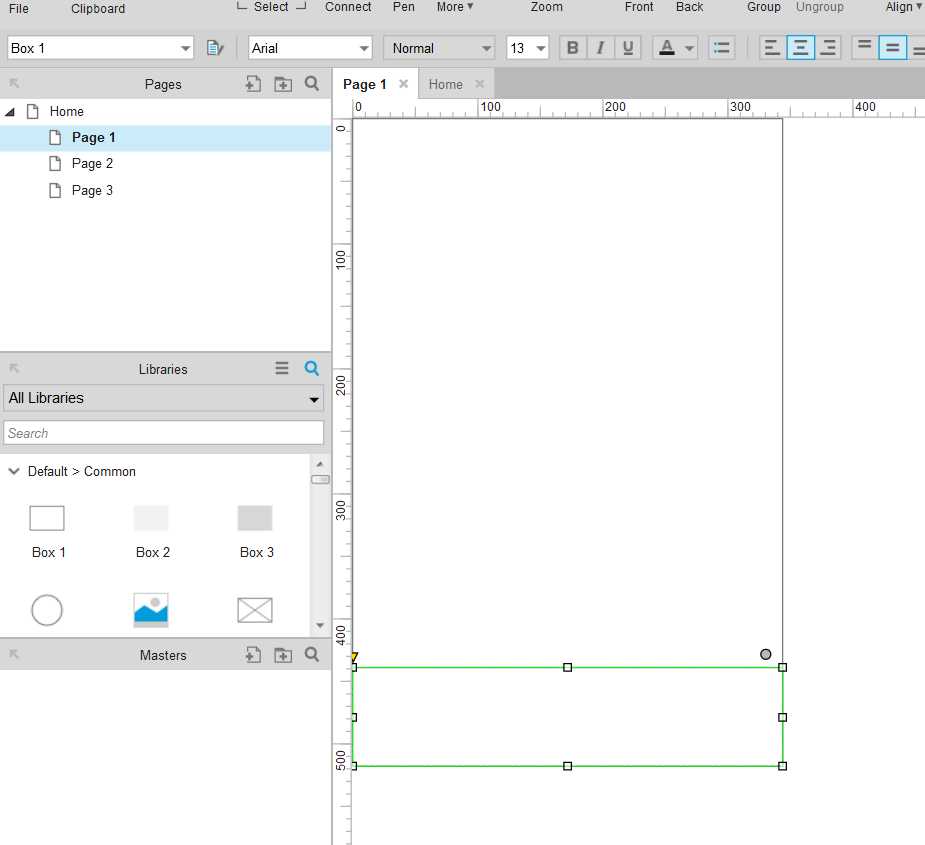Select the Image widget
The image size is (925, 845).
[151, 610]
